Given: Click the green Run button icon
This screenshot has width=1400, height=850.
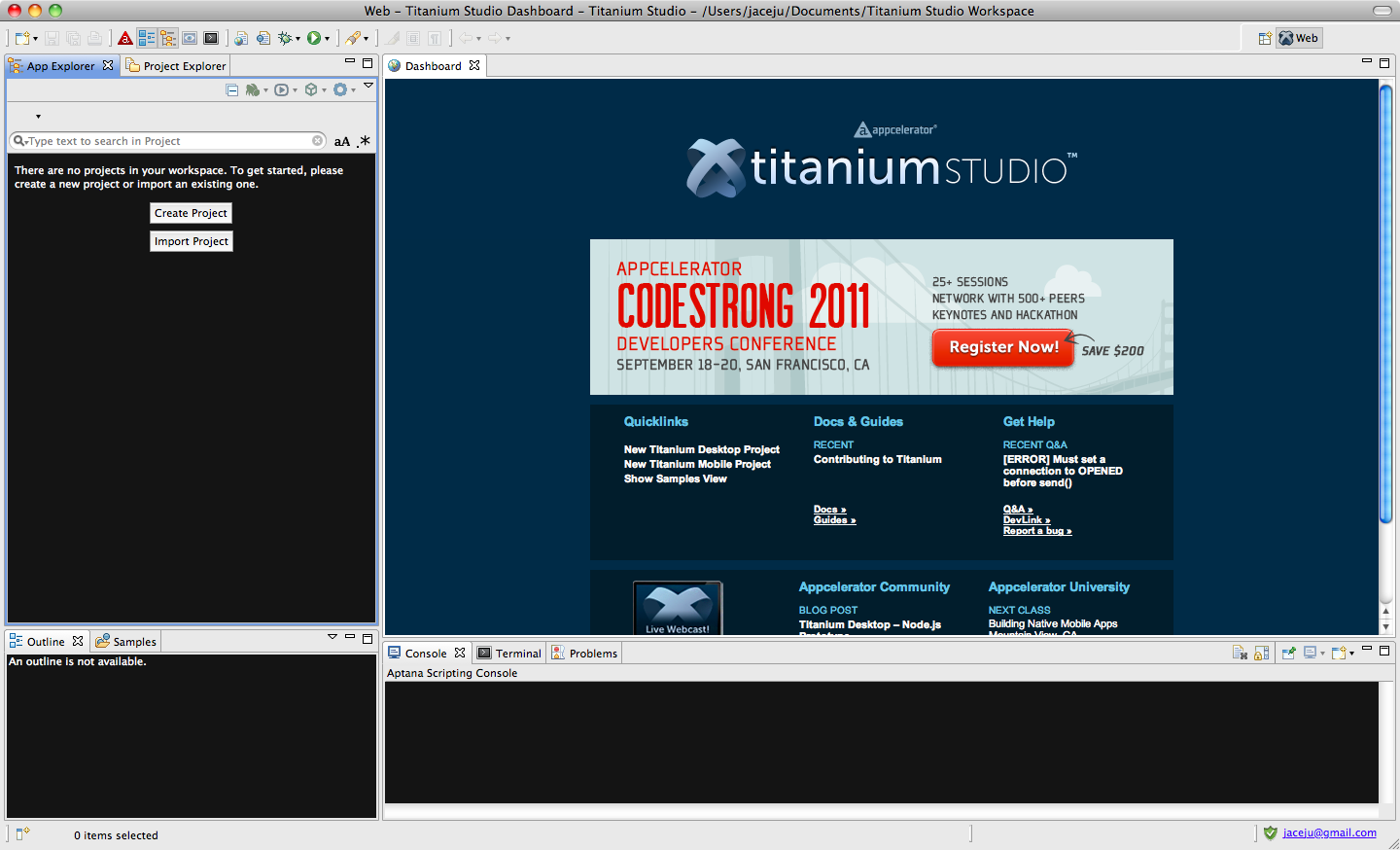Looking at the screenshot, I should coord(314,38).
